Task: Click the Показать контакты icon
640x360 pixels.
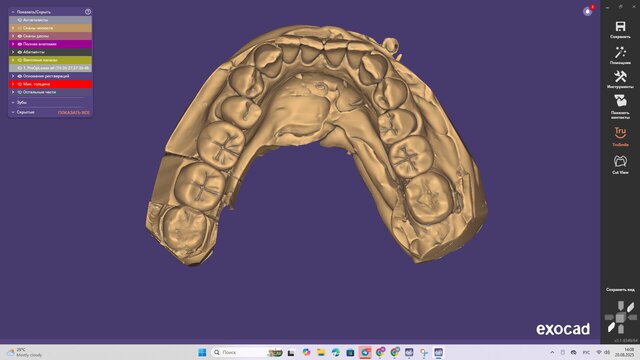Action: 620,100
